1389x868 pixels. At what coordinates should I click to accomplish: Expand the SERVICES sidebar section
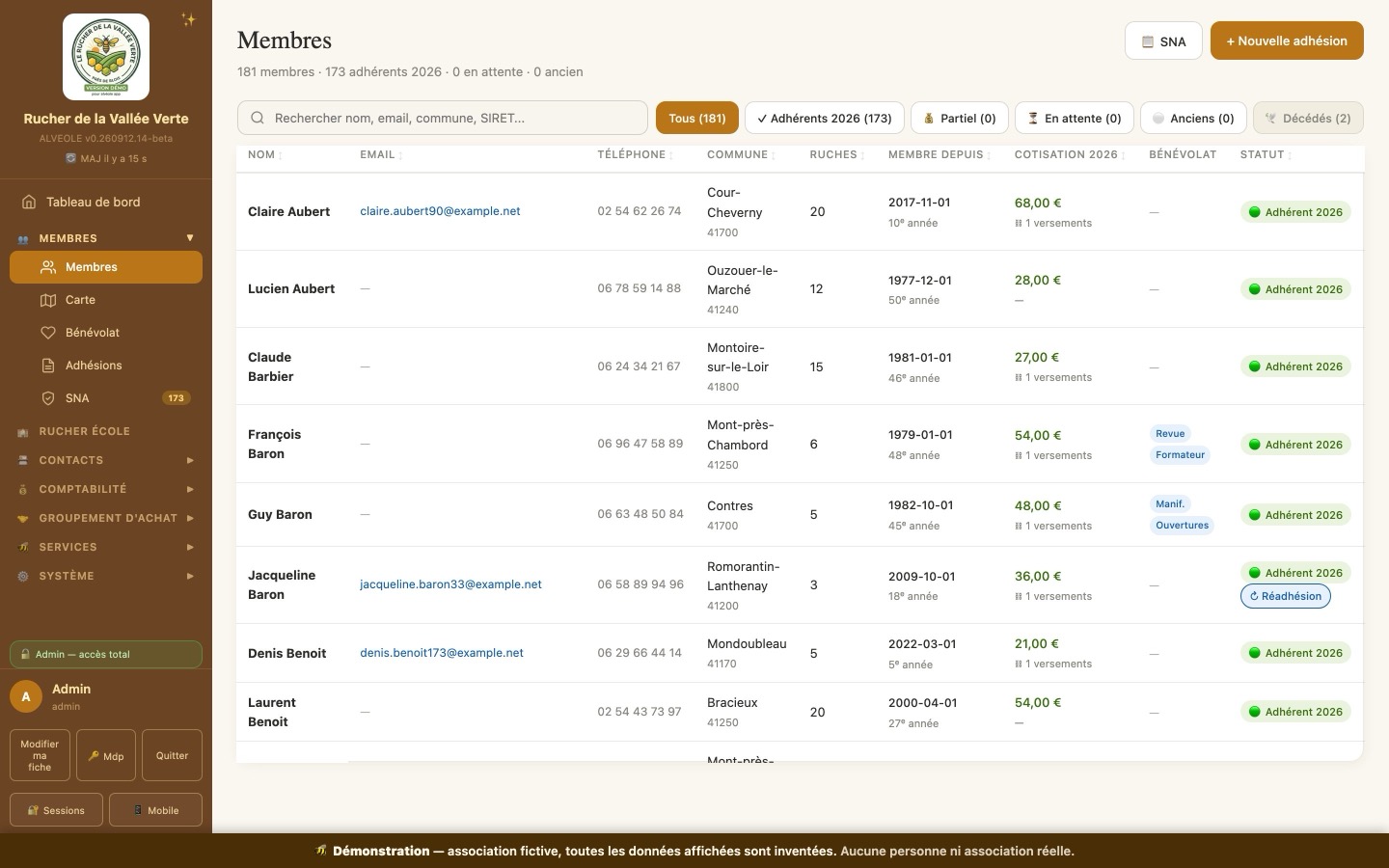(106, 547)
